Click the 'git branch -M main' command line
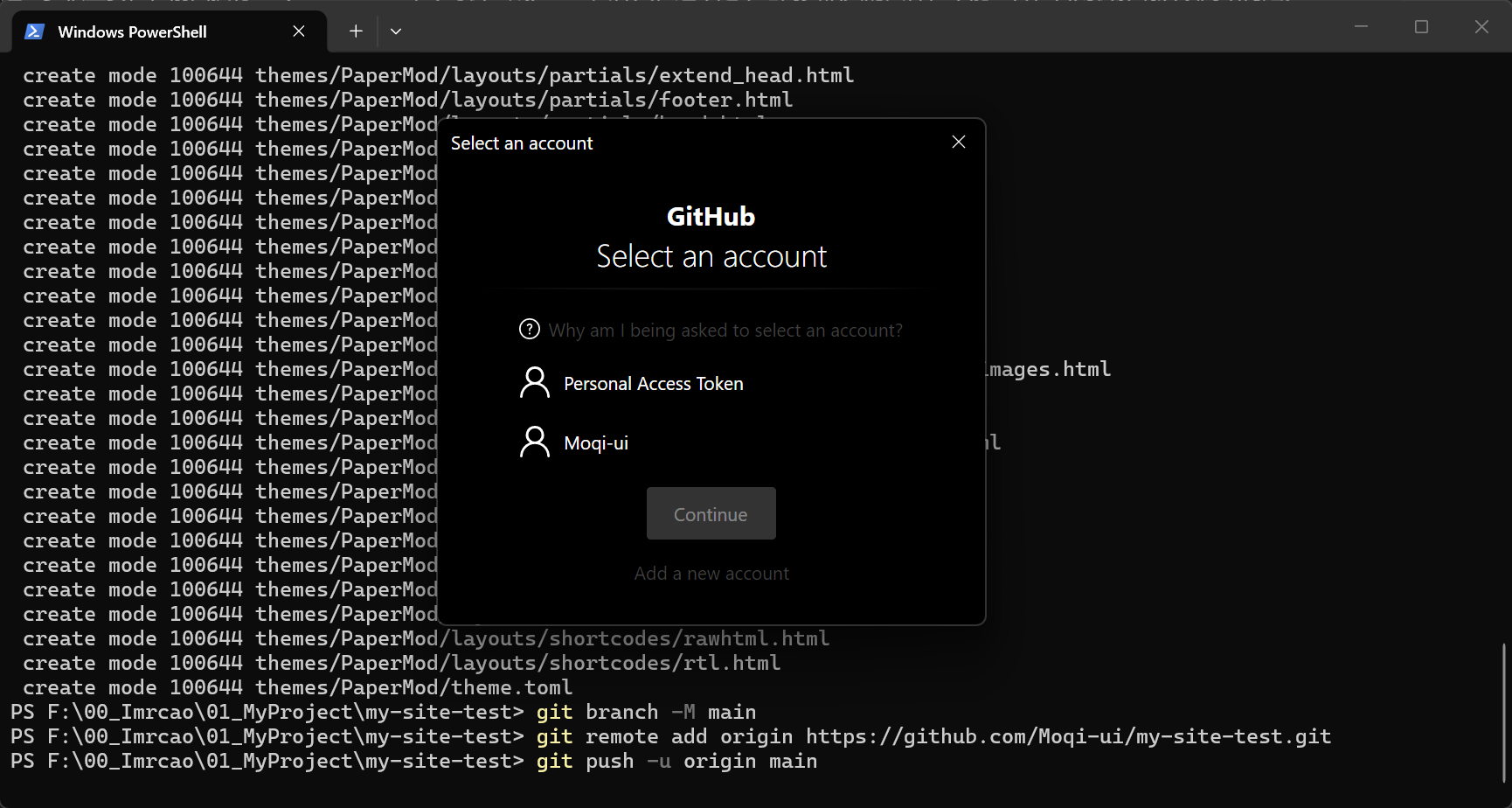 [384, 713]
